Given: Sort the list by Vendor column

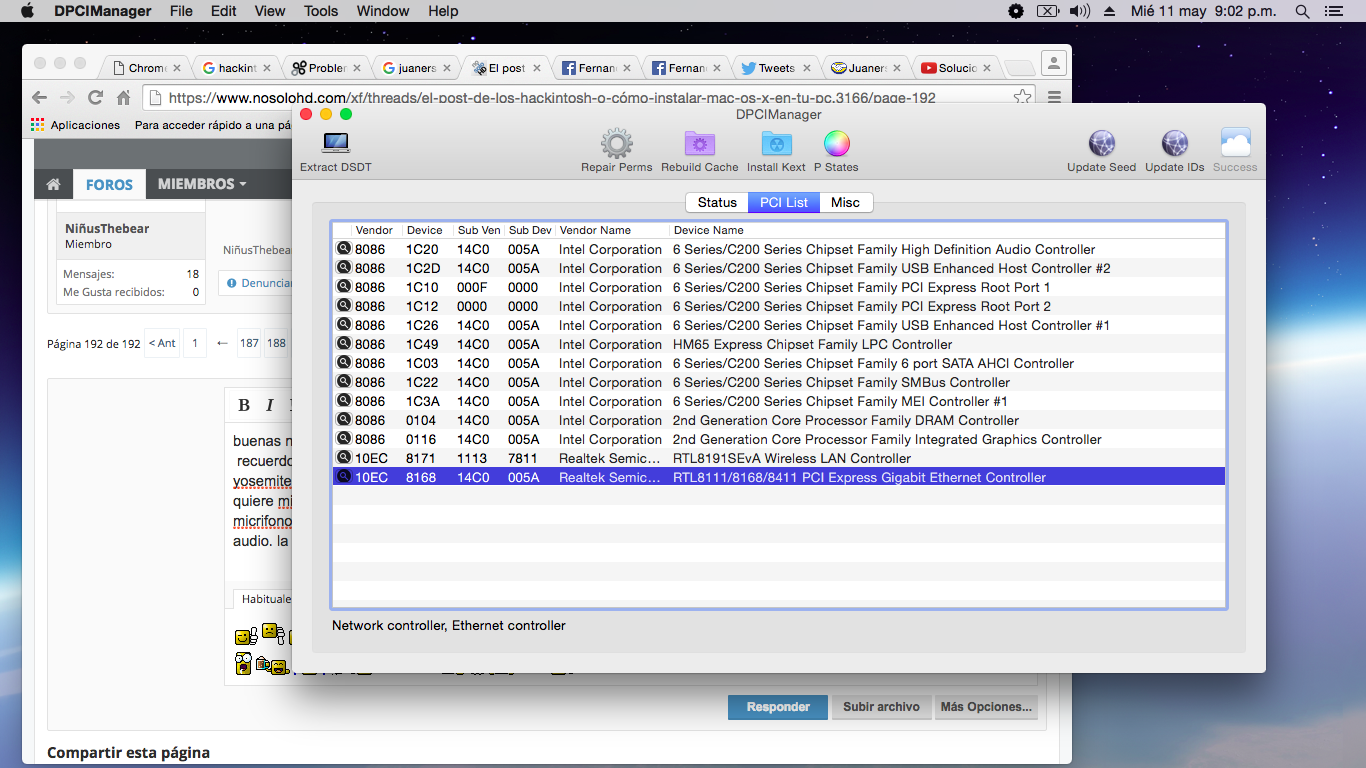Looking at the screenshot, I should [x=376, y=230].
